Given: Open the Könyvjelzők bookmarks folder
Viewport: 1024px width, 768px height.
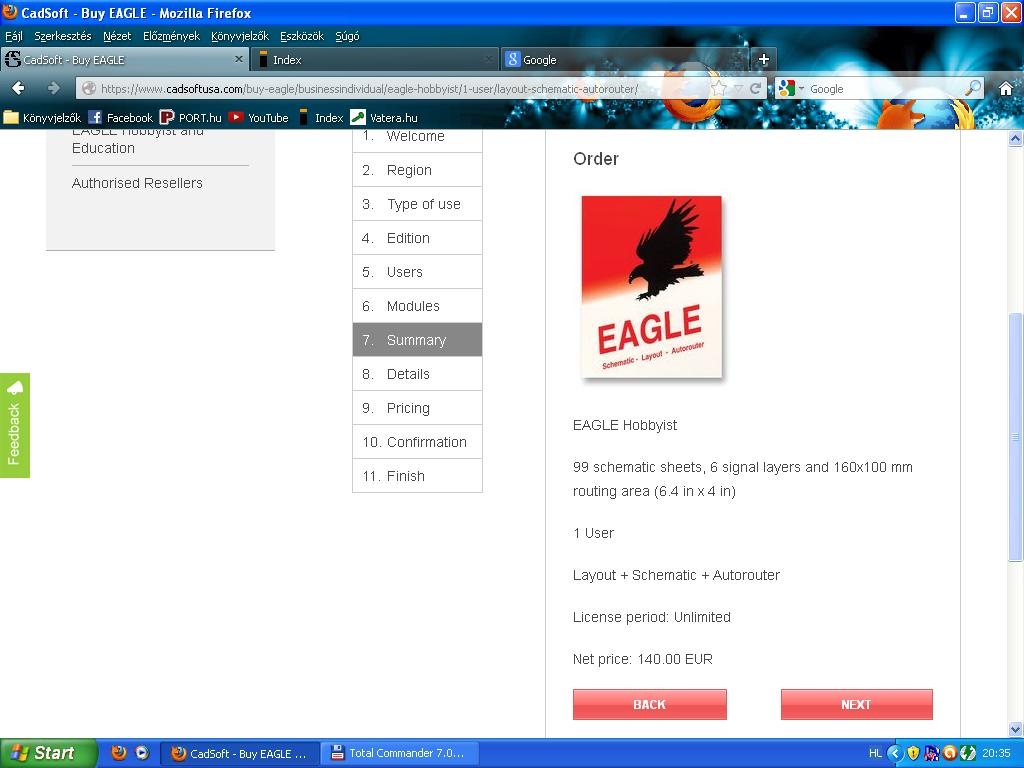Looking at the screenshot, I should (42, 118).
